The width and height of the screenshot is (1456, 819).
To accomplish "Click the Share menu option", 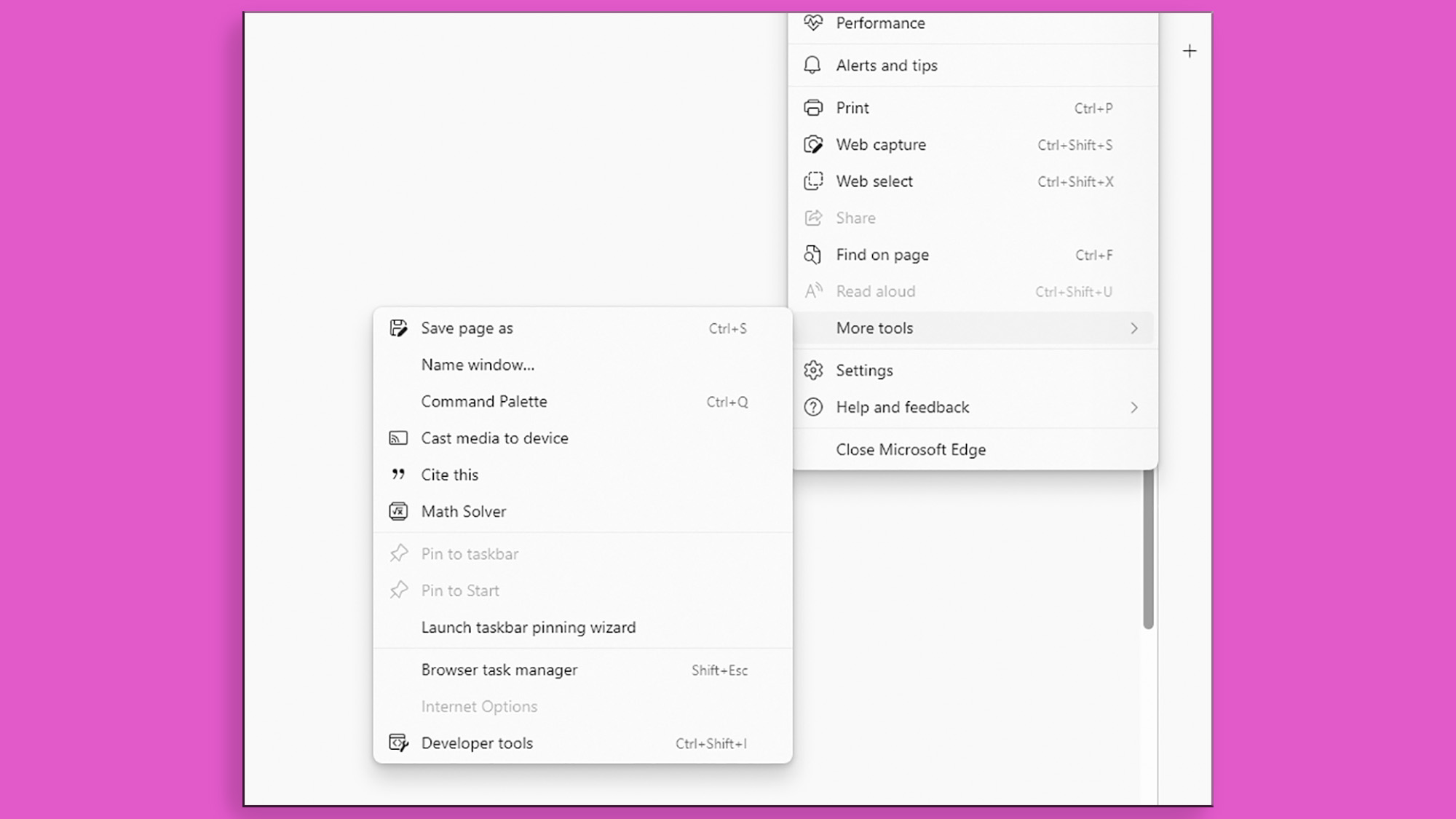I will click(856, 218).
